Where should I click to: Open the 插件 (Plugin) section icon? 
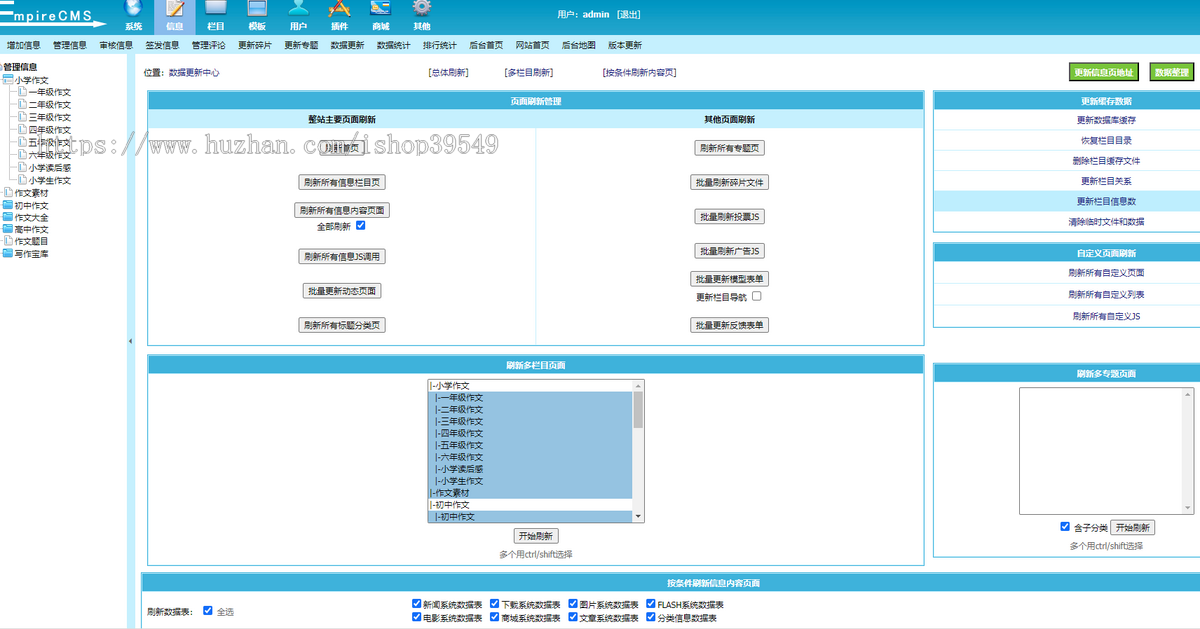tap(339, 11)
